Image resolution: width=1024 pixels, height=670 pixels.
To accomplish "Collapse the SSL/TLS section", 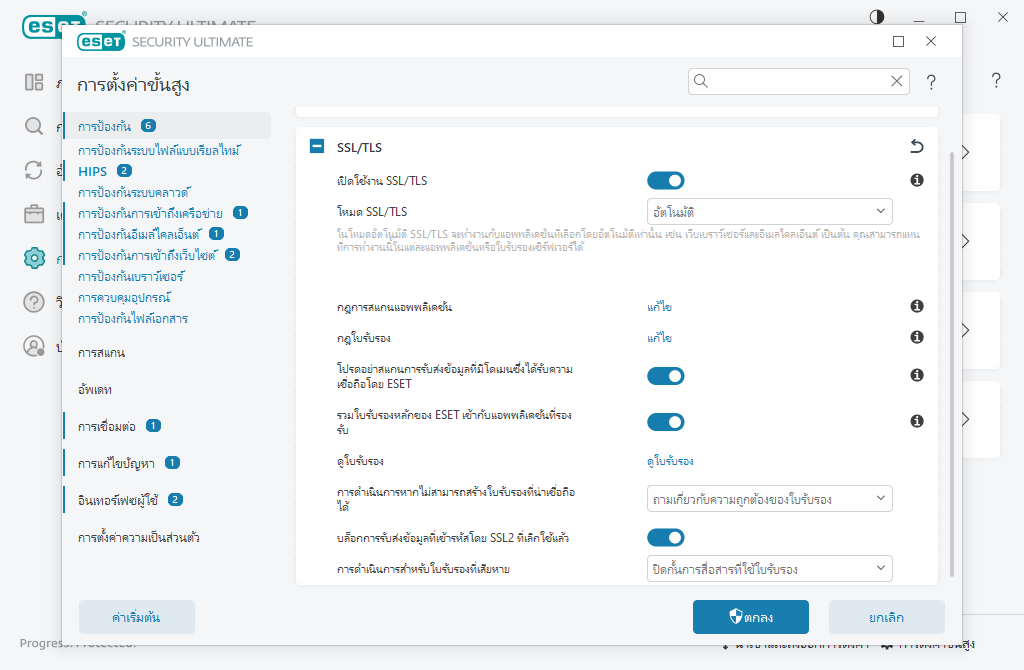I will point(317,146).
